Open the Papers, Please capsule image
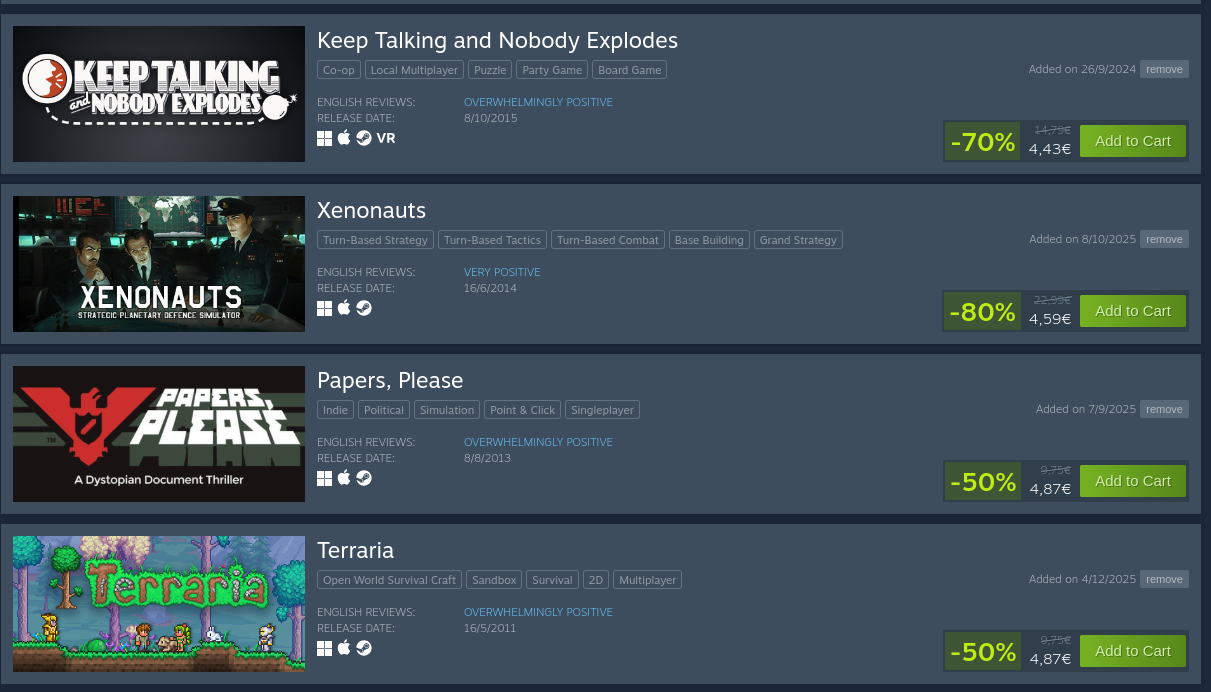The width and height of the screenshot is (1211, 692). [x=159, y=434]
